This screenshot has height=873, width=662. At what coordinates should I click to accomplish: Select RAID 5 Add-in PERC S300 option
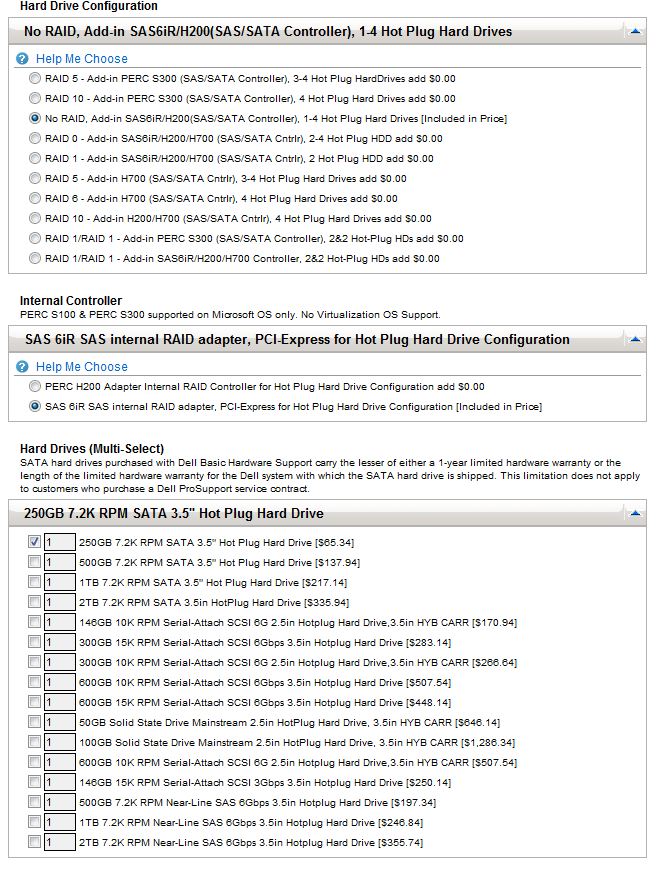point(35,79)
